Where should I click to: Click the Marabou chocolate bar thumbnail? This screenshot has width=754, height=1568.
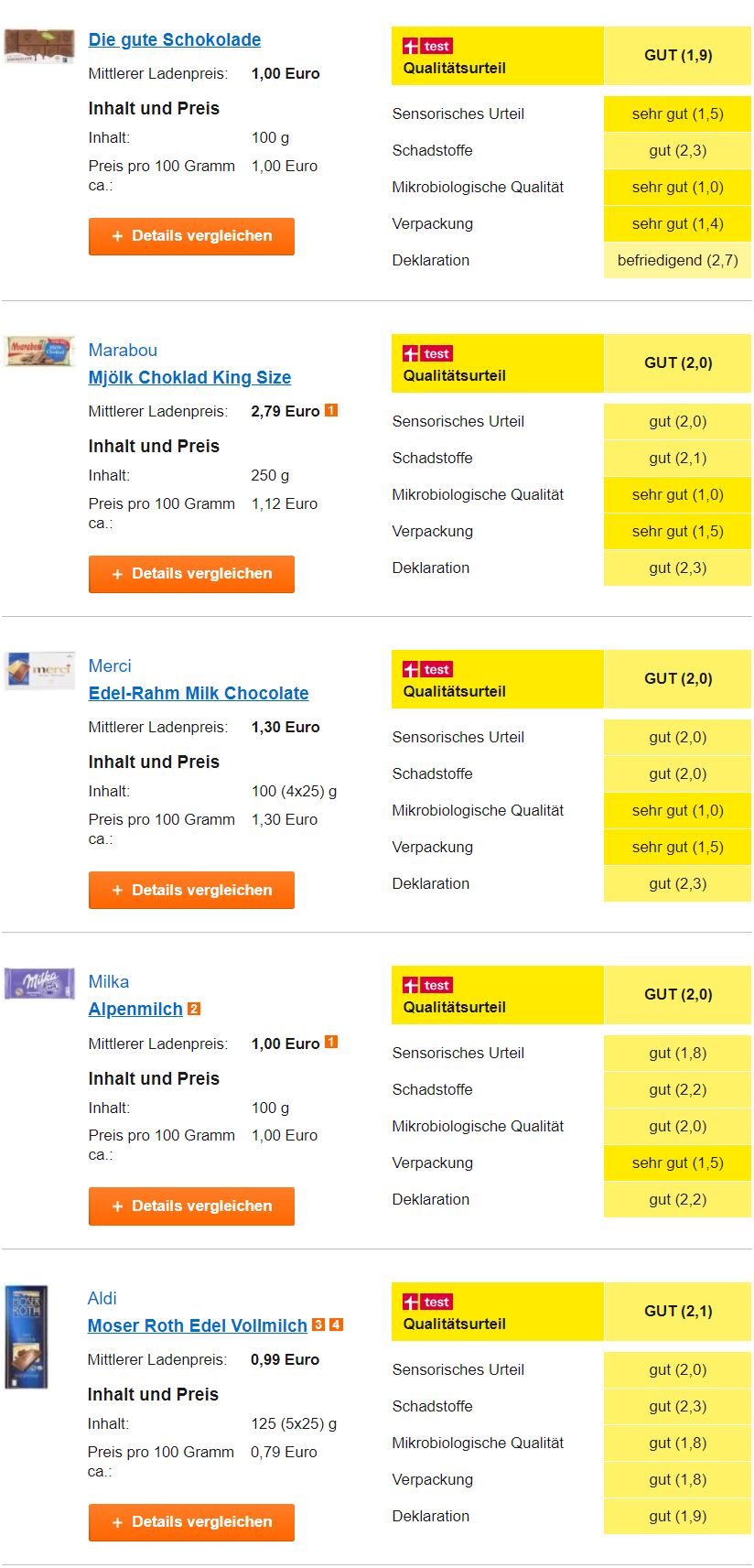38,351
